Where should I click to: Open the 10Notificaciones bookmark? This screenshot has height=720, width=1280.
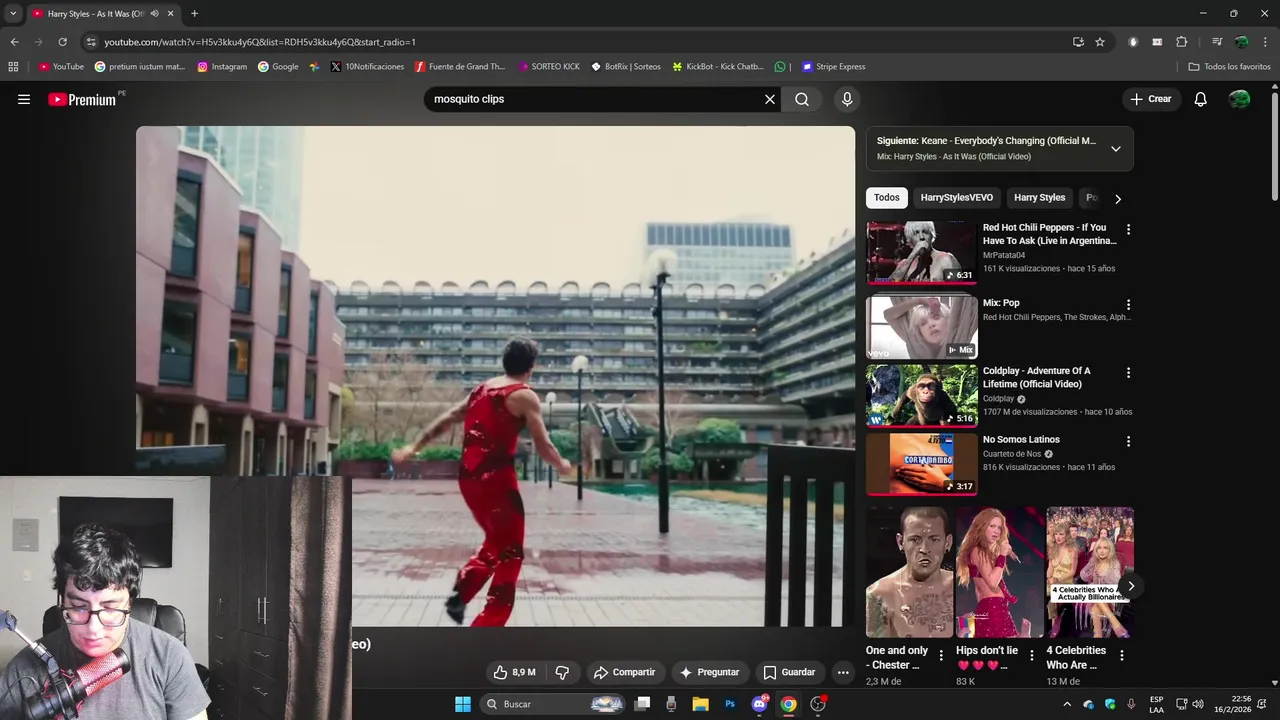367,67
